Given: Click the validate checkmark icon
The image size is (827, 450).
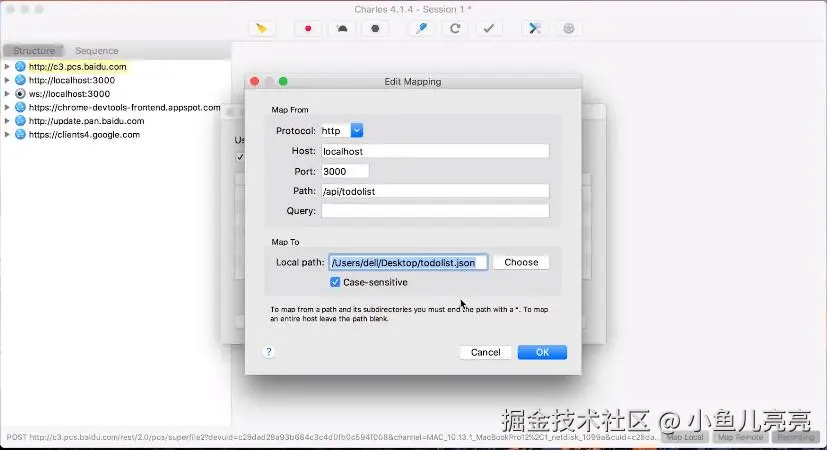Looking at the screenshot, I should [x=489, y=28].
